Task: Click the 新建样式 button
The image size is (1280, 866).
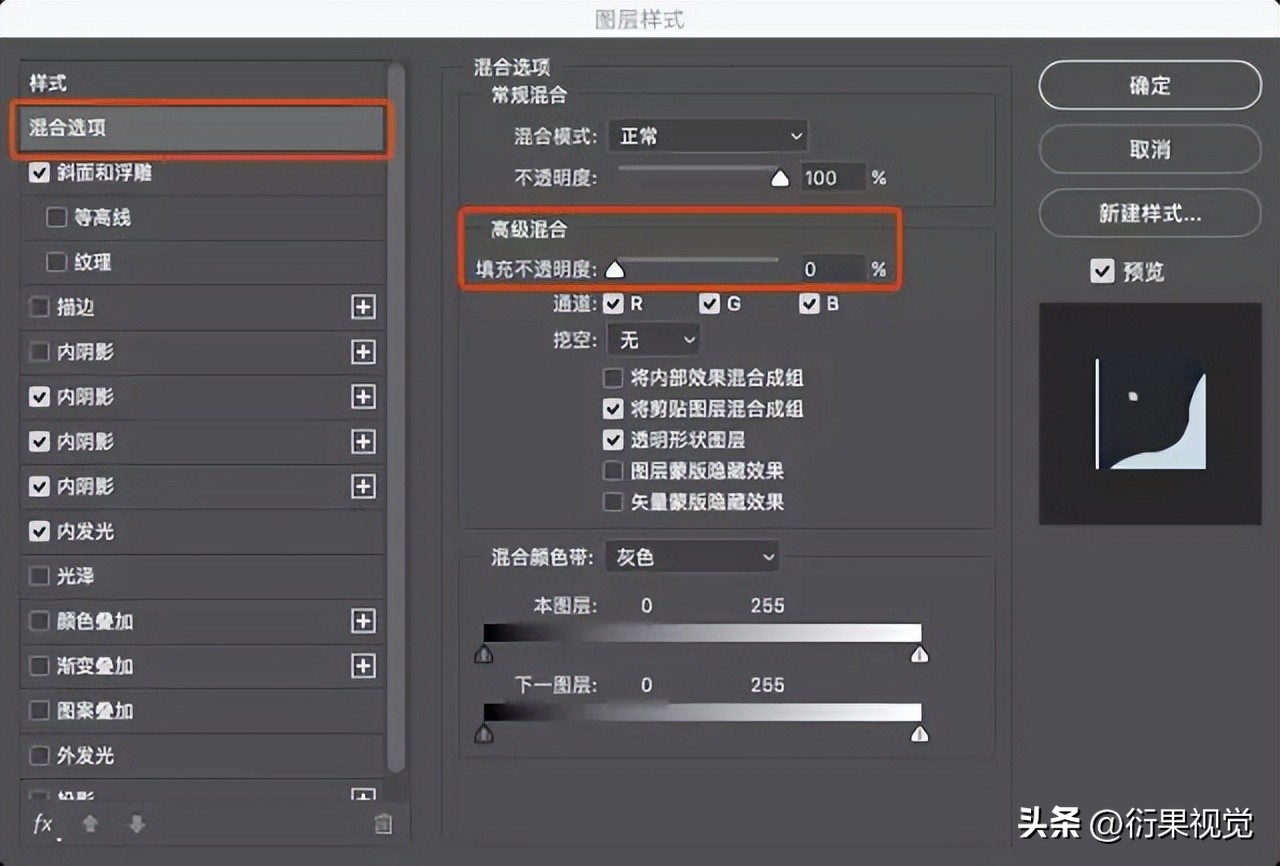Action: 1148,213
